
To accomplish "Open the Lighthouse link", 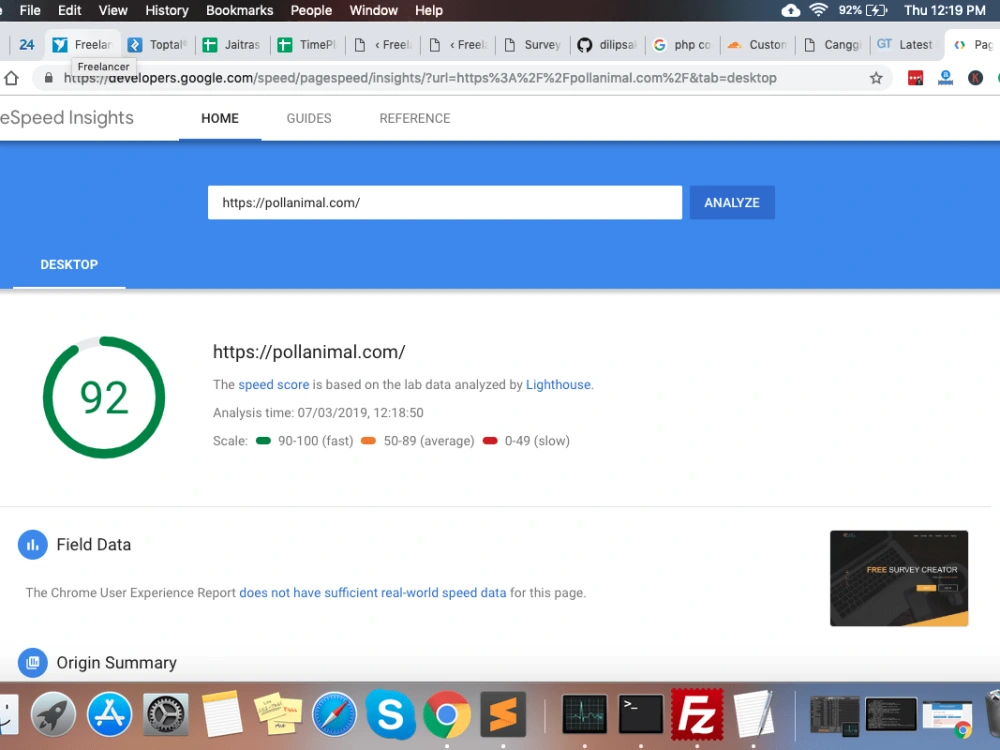I will [x=558, y=385].
